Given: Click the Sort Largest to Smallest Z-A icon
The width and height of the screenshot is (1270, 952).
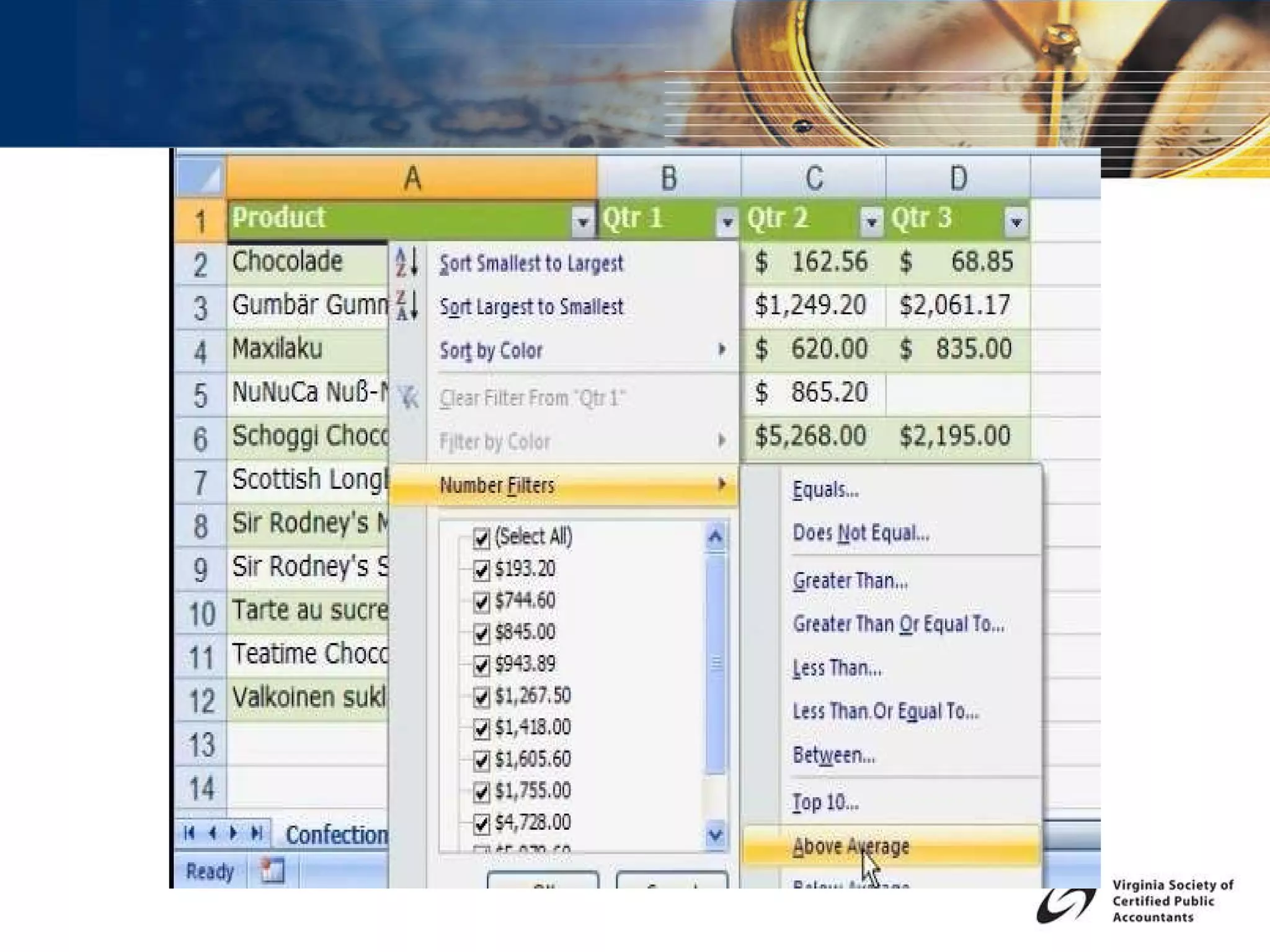Looking at the screenshot, I should pyautogui.click(x=407, y=306).
